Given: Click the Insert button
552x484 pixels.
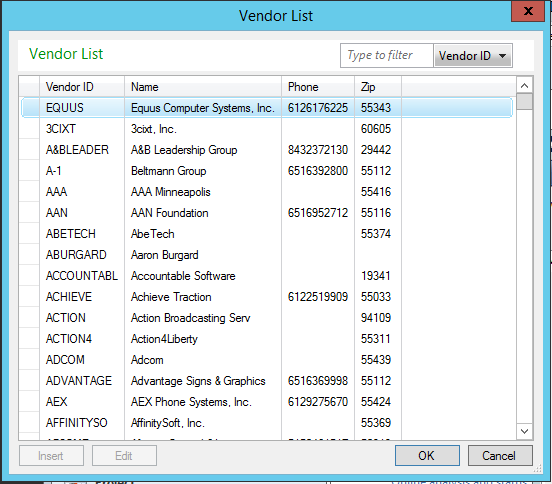Looking at the screenshot, I should 51,455.
